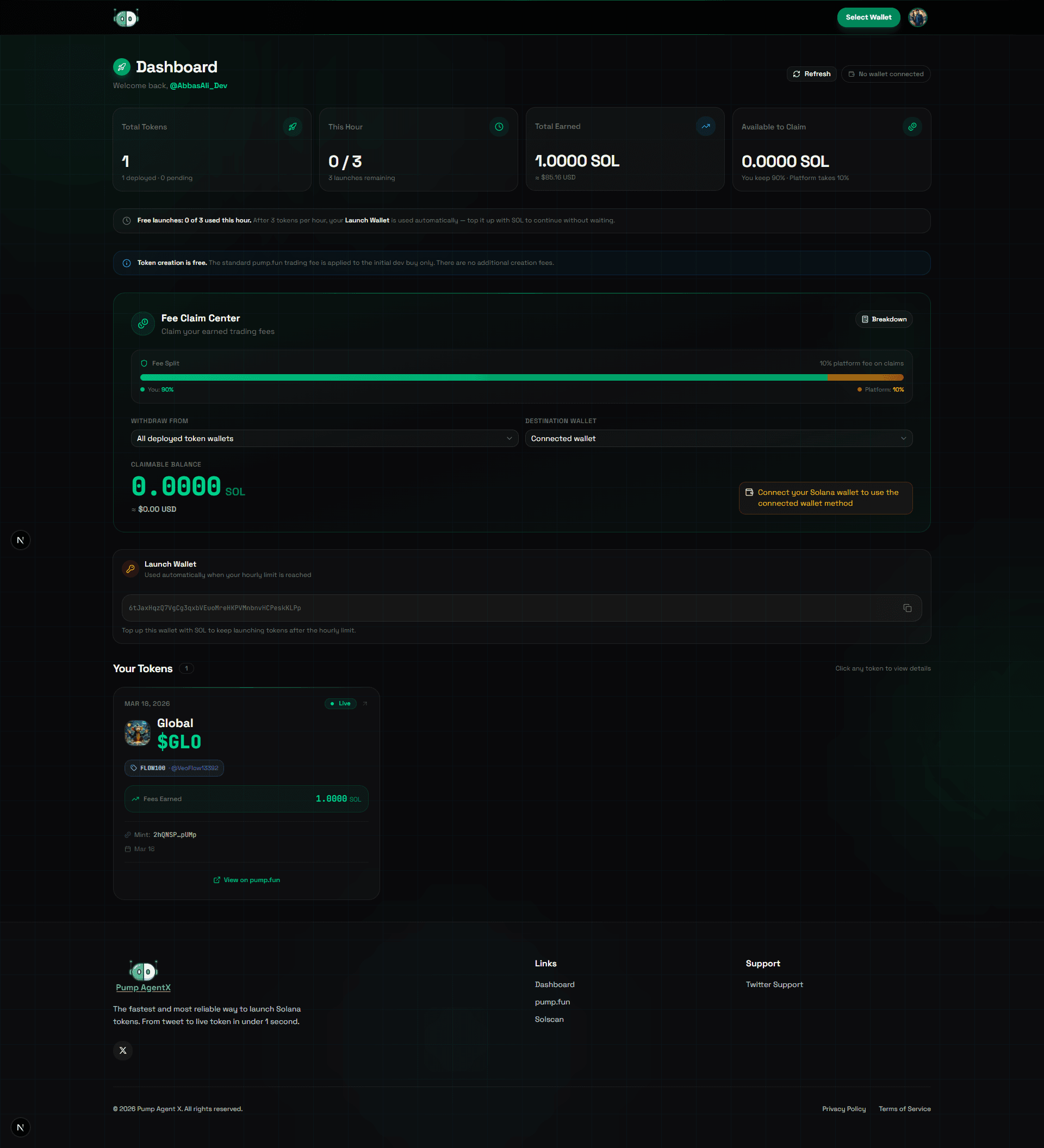The image size is (1044, 1148).
Task: Click the clock icon in Free launches notice
Action: (x=127, y=220)
